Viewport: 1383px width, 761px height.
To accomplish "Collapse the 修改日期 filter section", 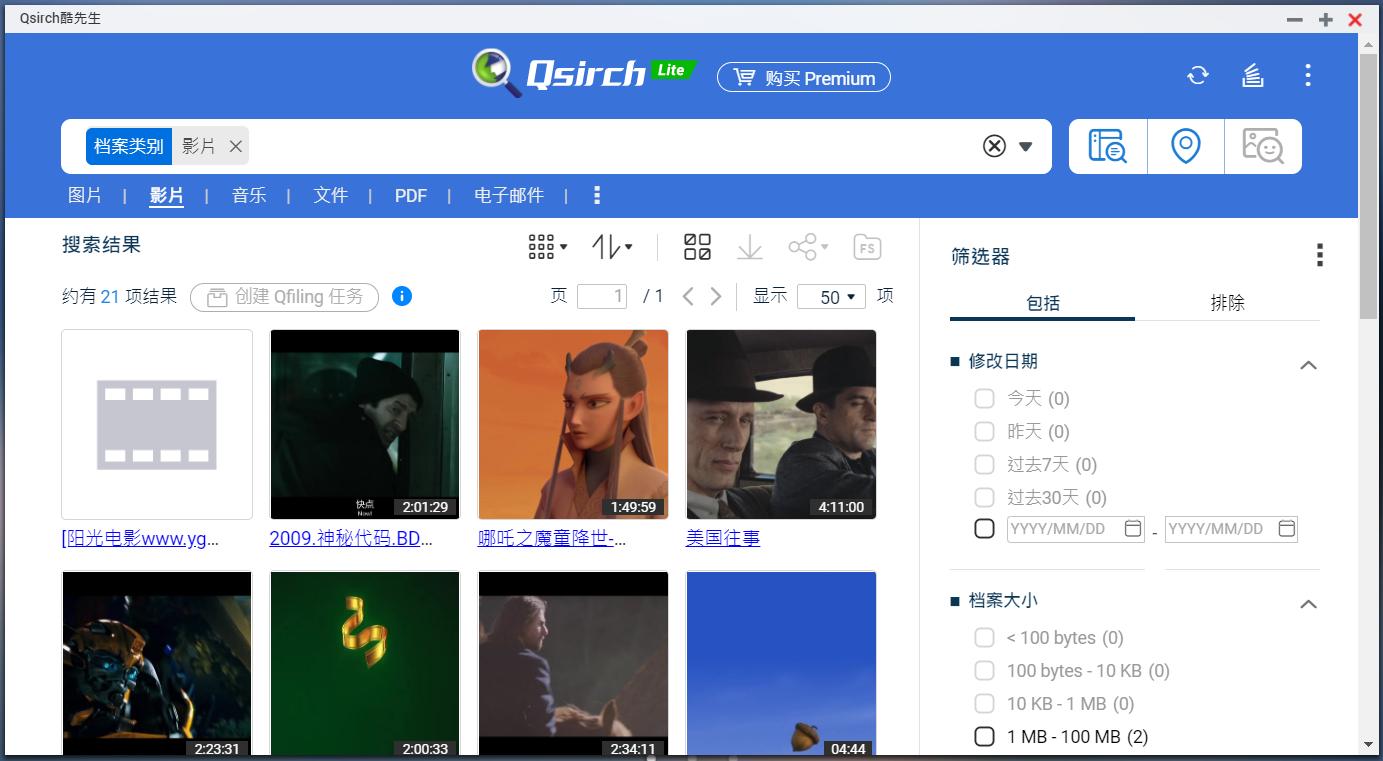I will 1308,365.
